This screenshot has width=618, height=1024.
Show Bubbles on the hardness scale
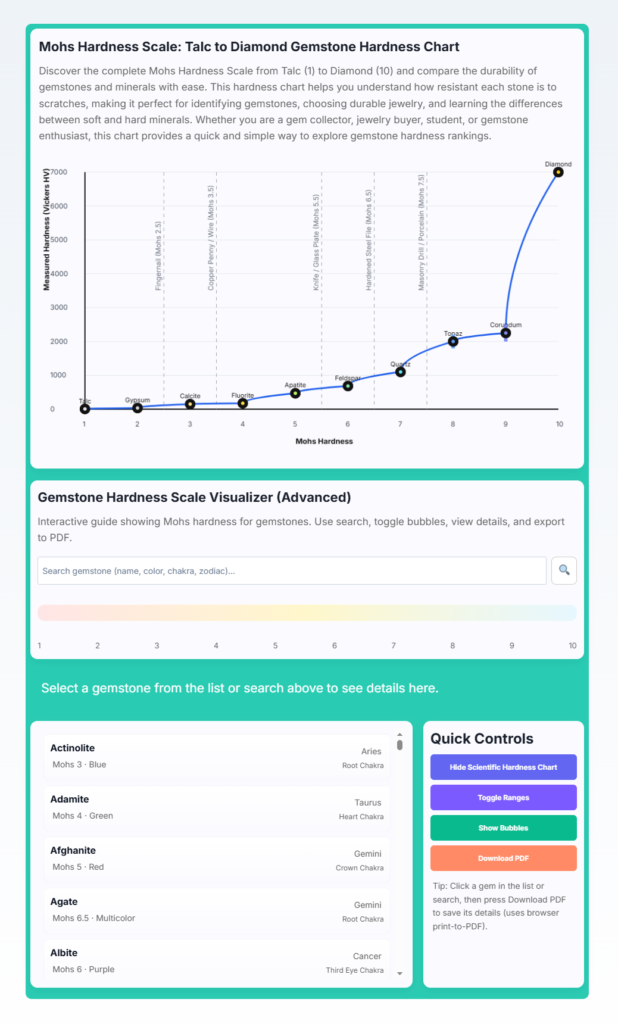coord(503,827)
